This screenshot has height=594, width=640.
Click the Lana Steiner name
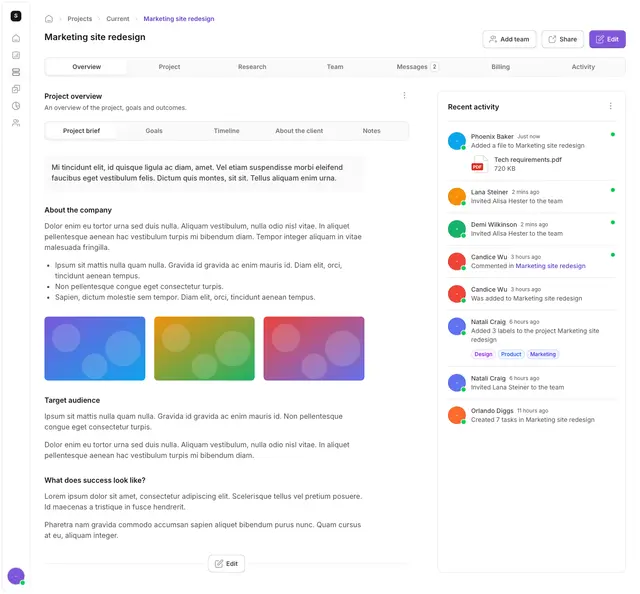pyautogui.click(x=489, y=192)
